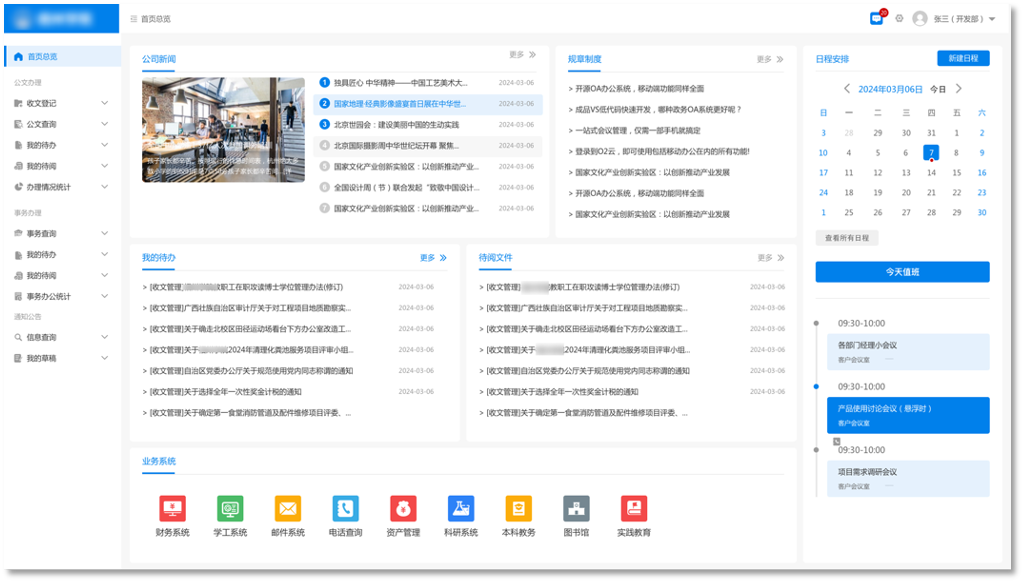Switch to the 公司新闻 tab
The height and width of the screenshot is (584, 1024).
click(159, 59)
